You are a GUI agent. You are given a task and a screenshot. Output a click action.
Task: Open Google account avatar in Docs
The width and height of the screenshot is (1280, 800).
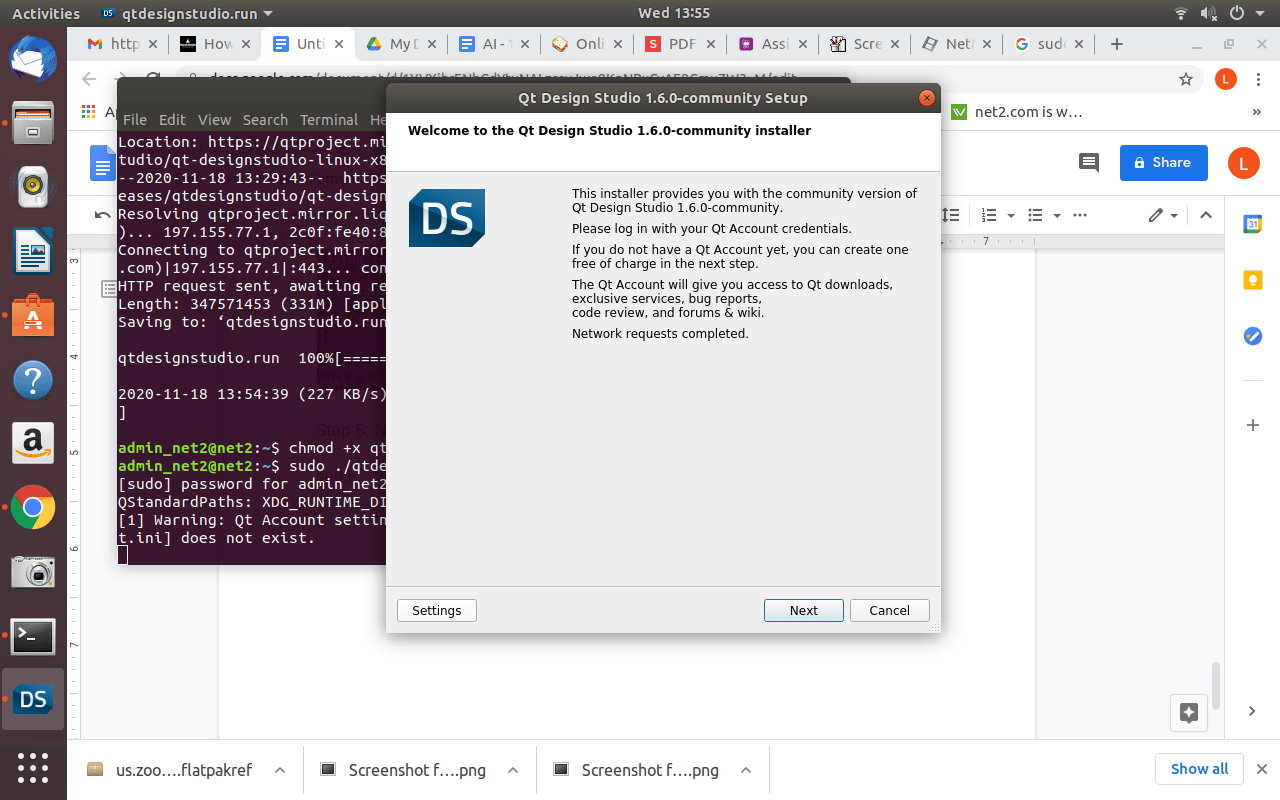pyautogui.click(x=1242, y=163)
